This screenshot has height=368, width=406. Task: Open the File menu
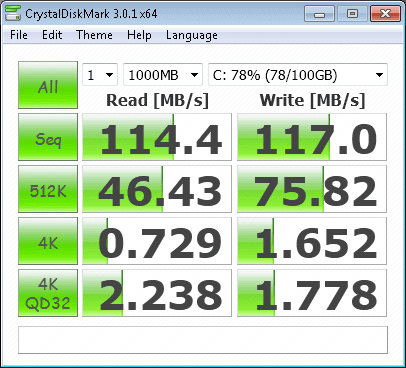click(19, 35)
